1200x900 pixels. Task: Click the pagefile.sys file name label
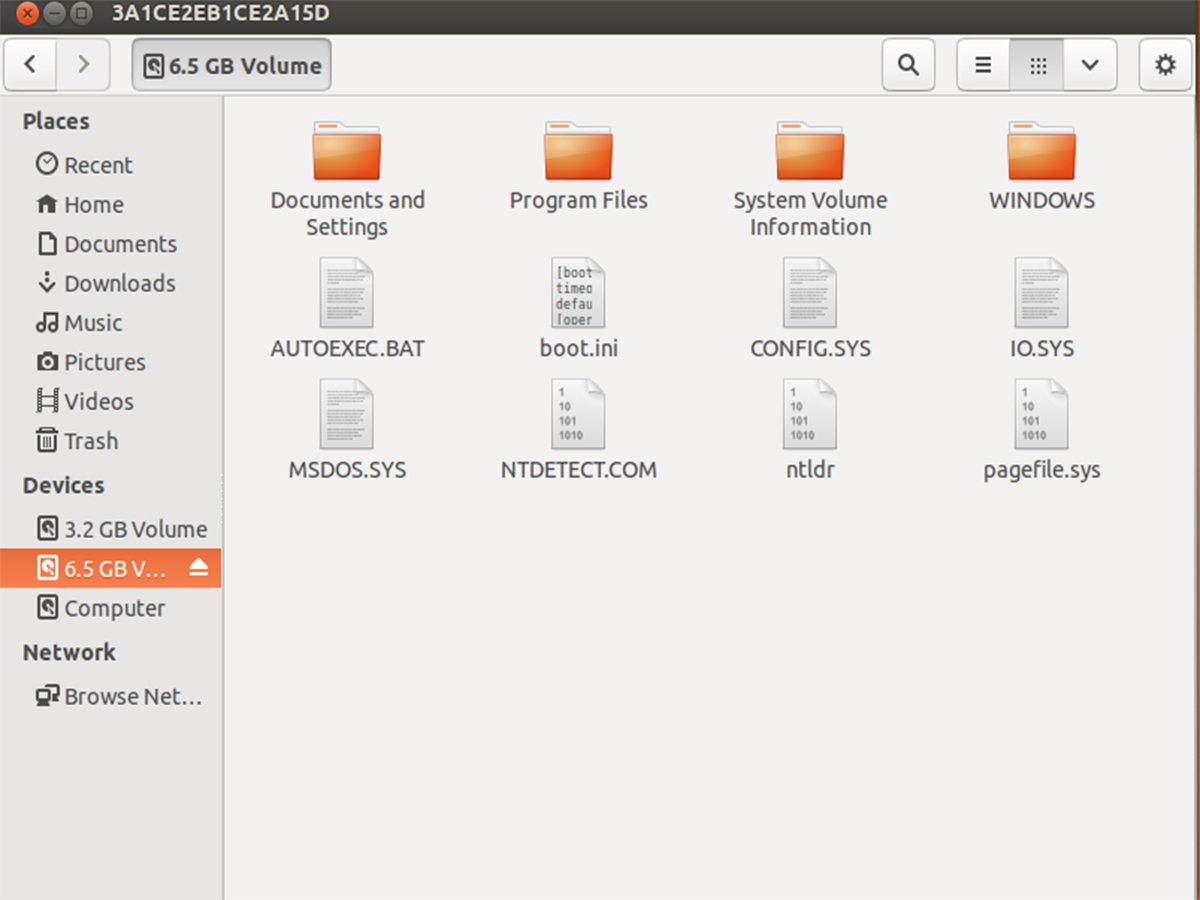(x=1042, y=470)
